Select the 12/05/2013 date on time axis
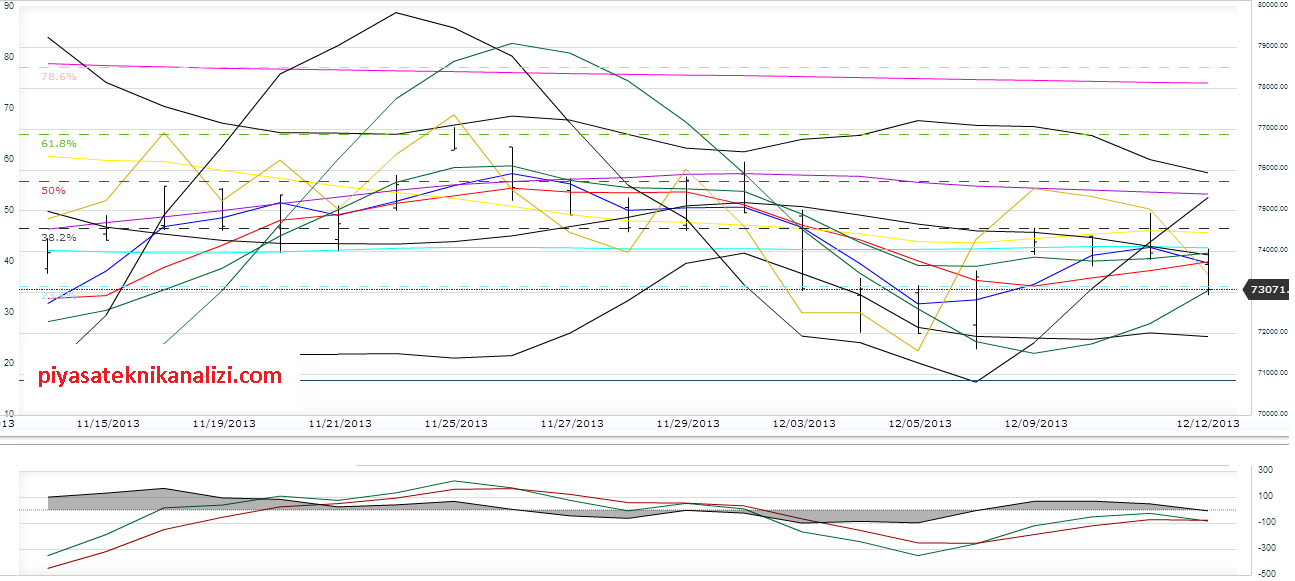The height and width of the screenshot is (581, 1295). click(920, 423)
